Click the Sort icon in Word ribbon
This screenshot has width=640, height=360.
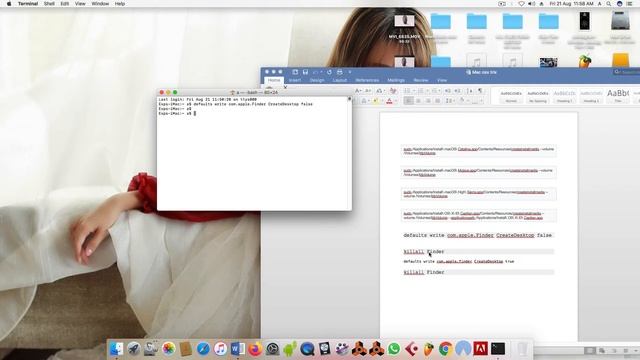(x=469, y=91)
